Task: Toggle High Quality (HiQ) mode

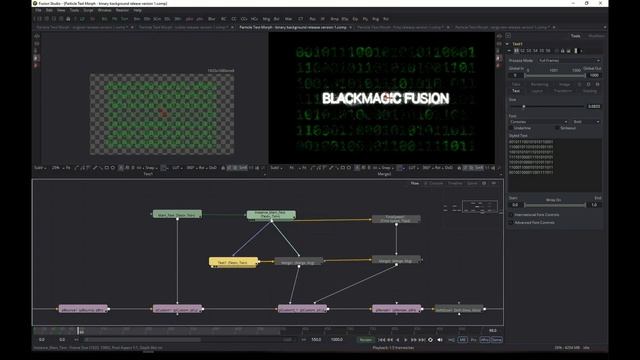Action: point(451,340)
